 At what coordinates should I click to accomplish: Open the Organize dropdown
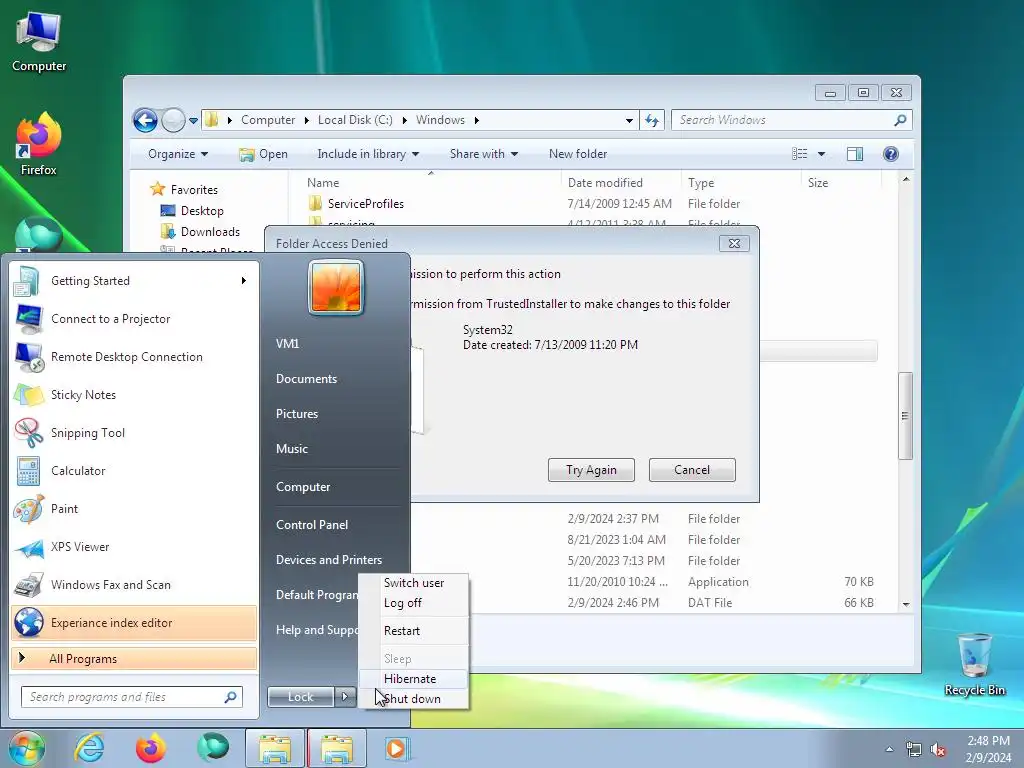coord(178,154)
